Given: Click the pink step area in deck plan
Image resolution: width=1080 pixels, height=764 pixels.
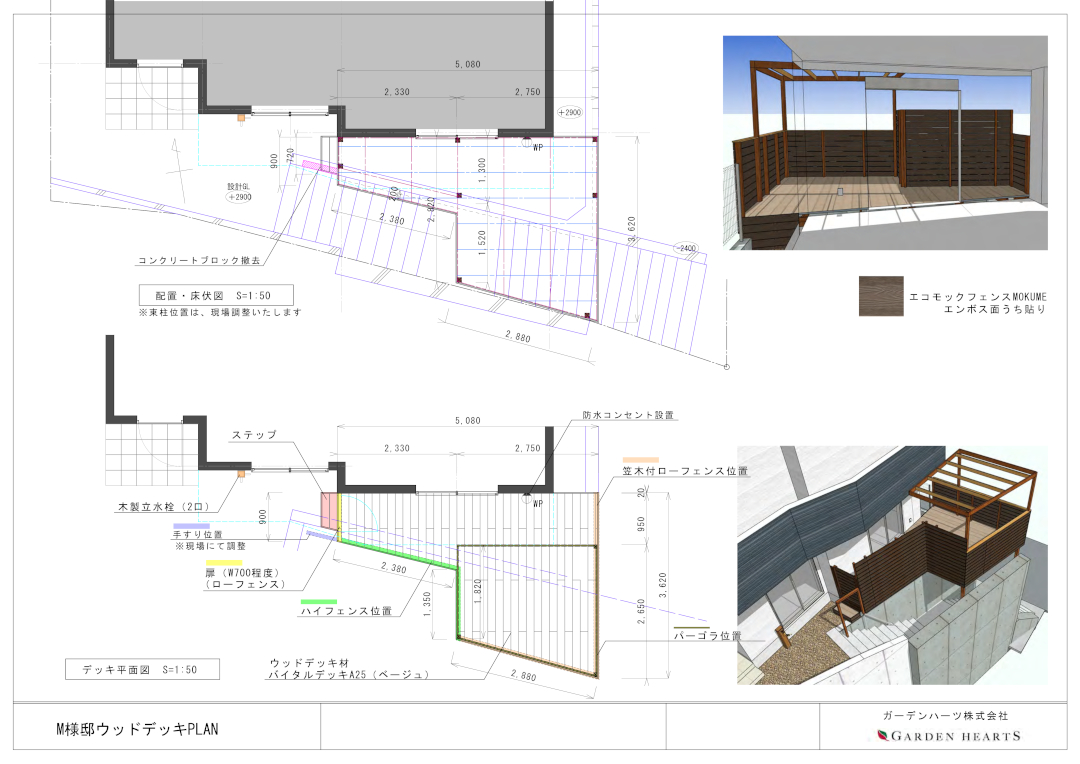Looking at the screenshot, I should (x=329, y=512).
